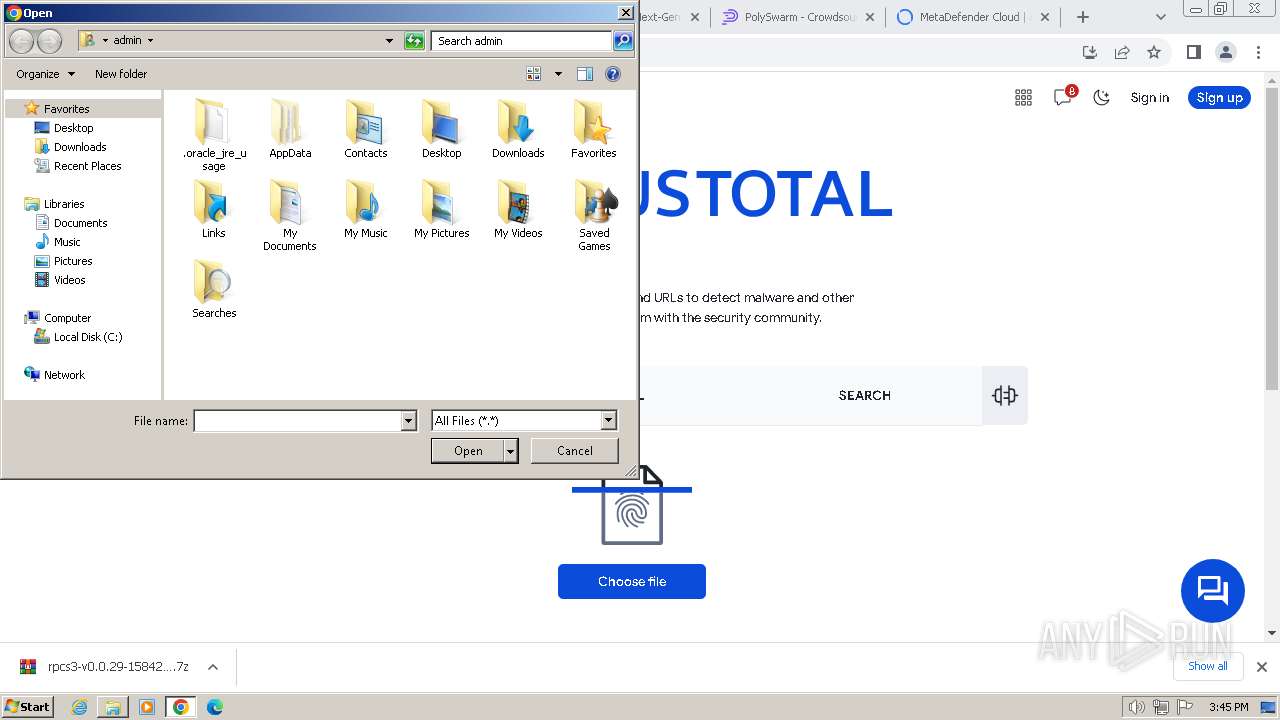Select the Downloads folder in file list
This screenshot has height=720, width=1280.
click(518, 129)
